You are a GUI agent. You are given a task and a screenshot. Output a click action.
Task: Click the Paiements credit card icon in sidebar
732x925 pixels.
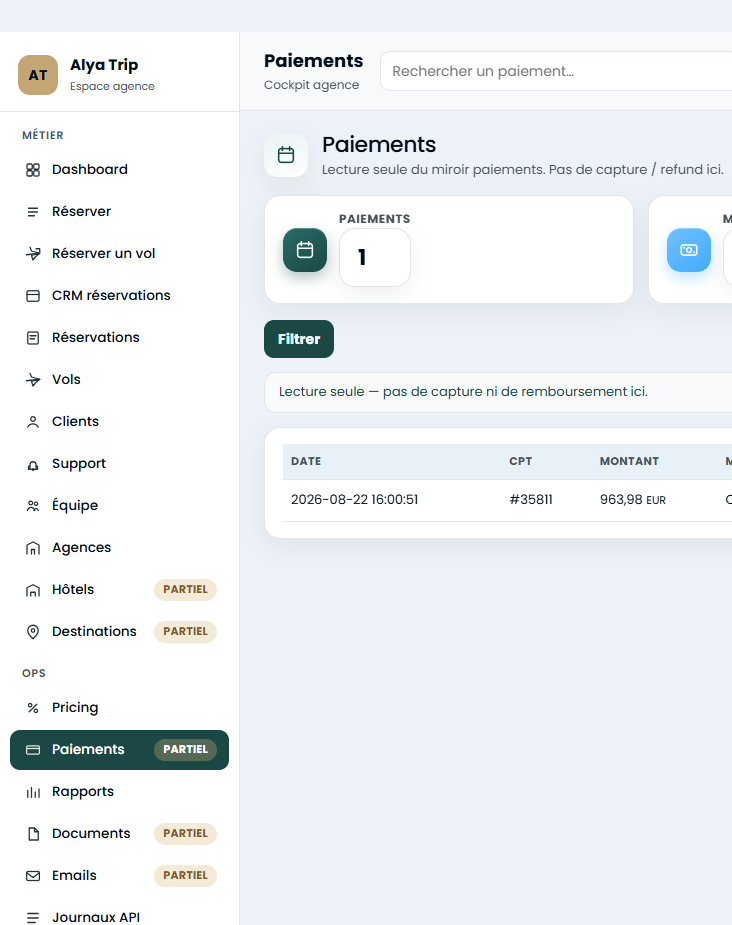[33, 750]
